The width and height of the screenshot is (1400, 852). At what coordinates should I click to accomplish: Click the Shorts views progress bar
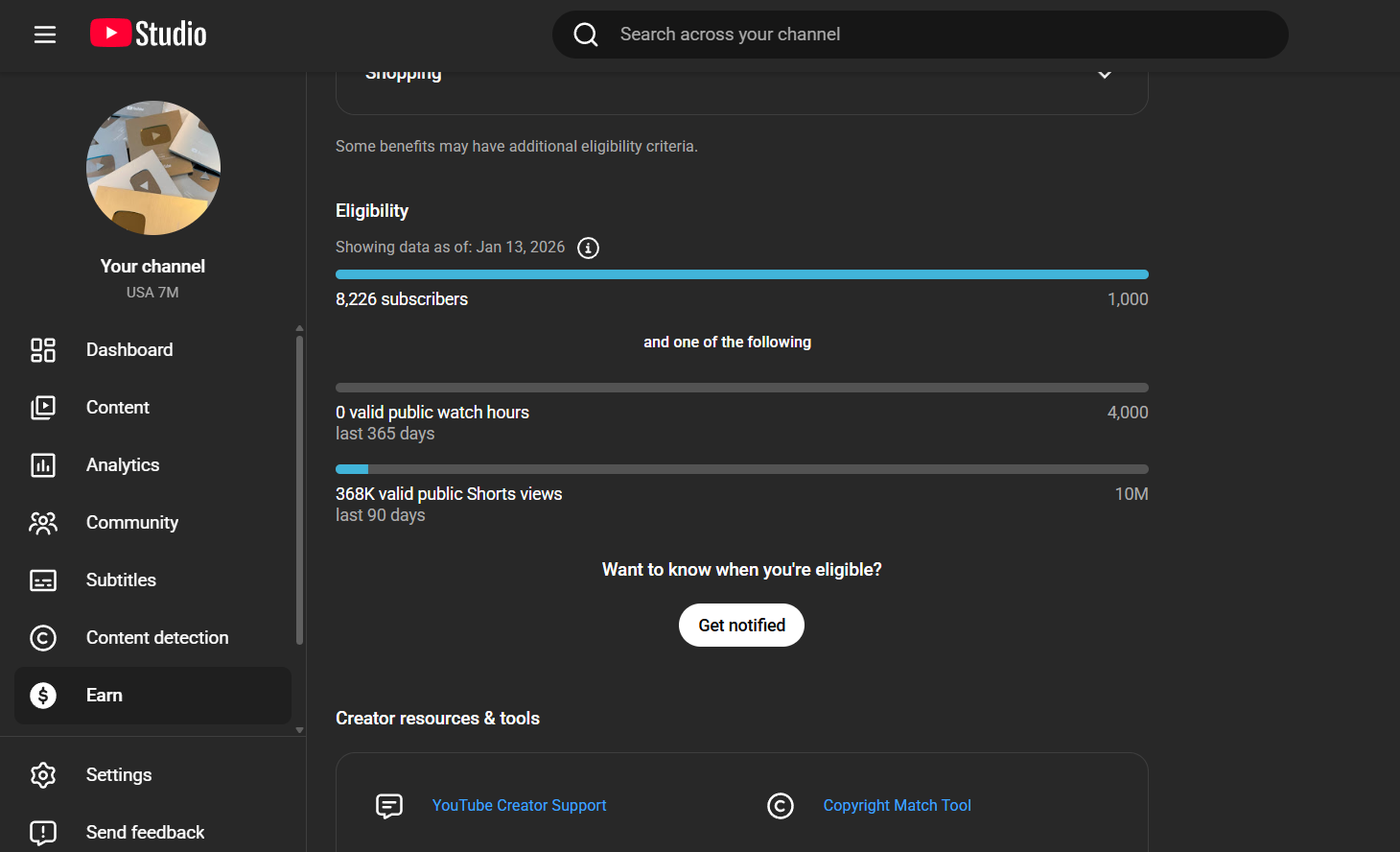(x=741, y=469)
